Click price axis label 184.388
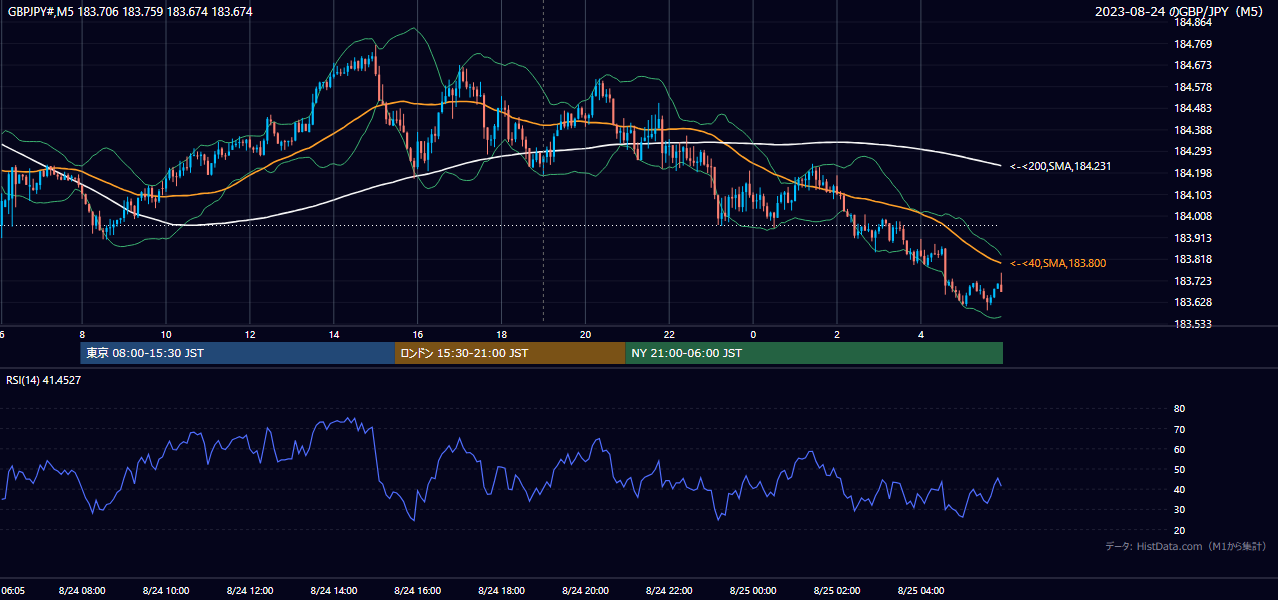This screenshot has height=600, width=1278. (1191, 130)
